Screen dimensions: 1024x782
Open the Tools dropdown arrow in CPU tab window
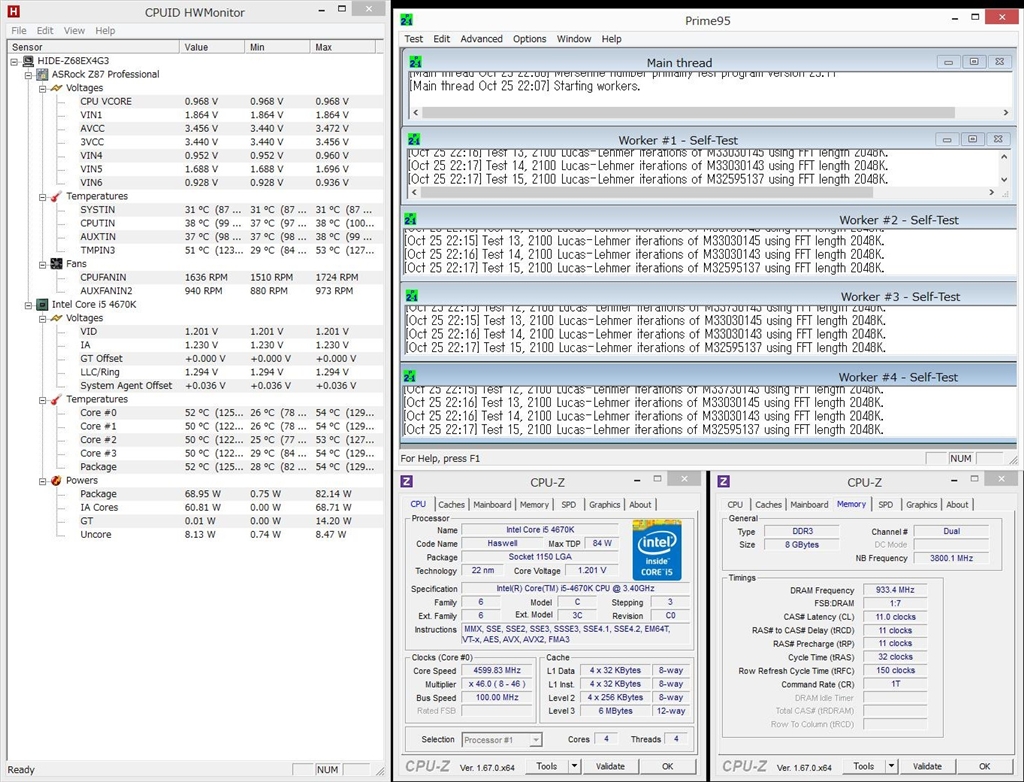(574, 767)
